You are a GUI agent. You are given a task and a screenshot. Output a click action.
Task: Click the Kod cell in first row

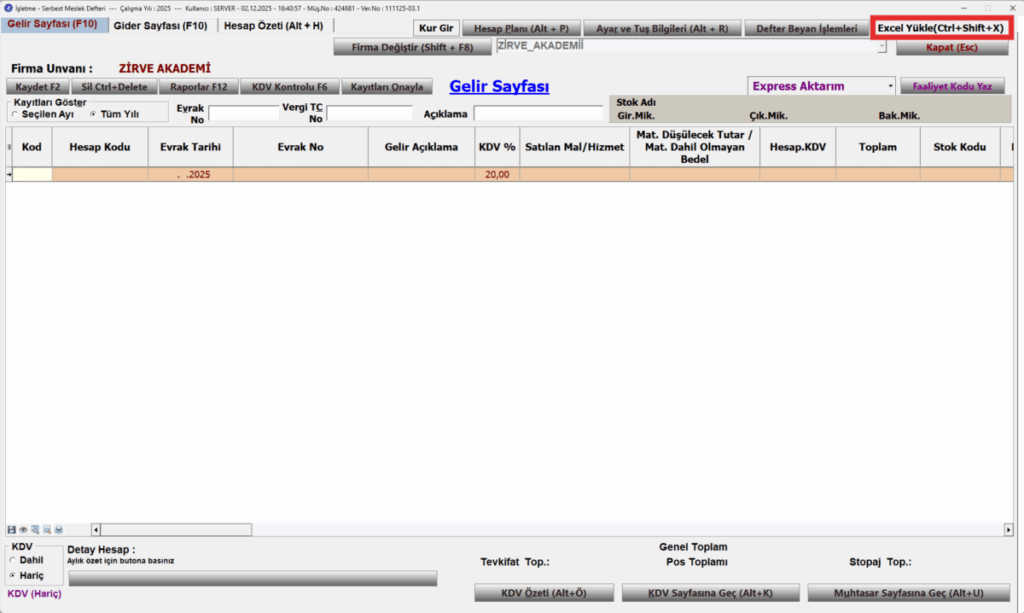(x=32, y=174)
